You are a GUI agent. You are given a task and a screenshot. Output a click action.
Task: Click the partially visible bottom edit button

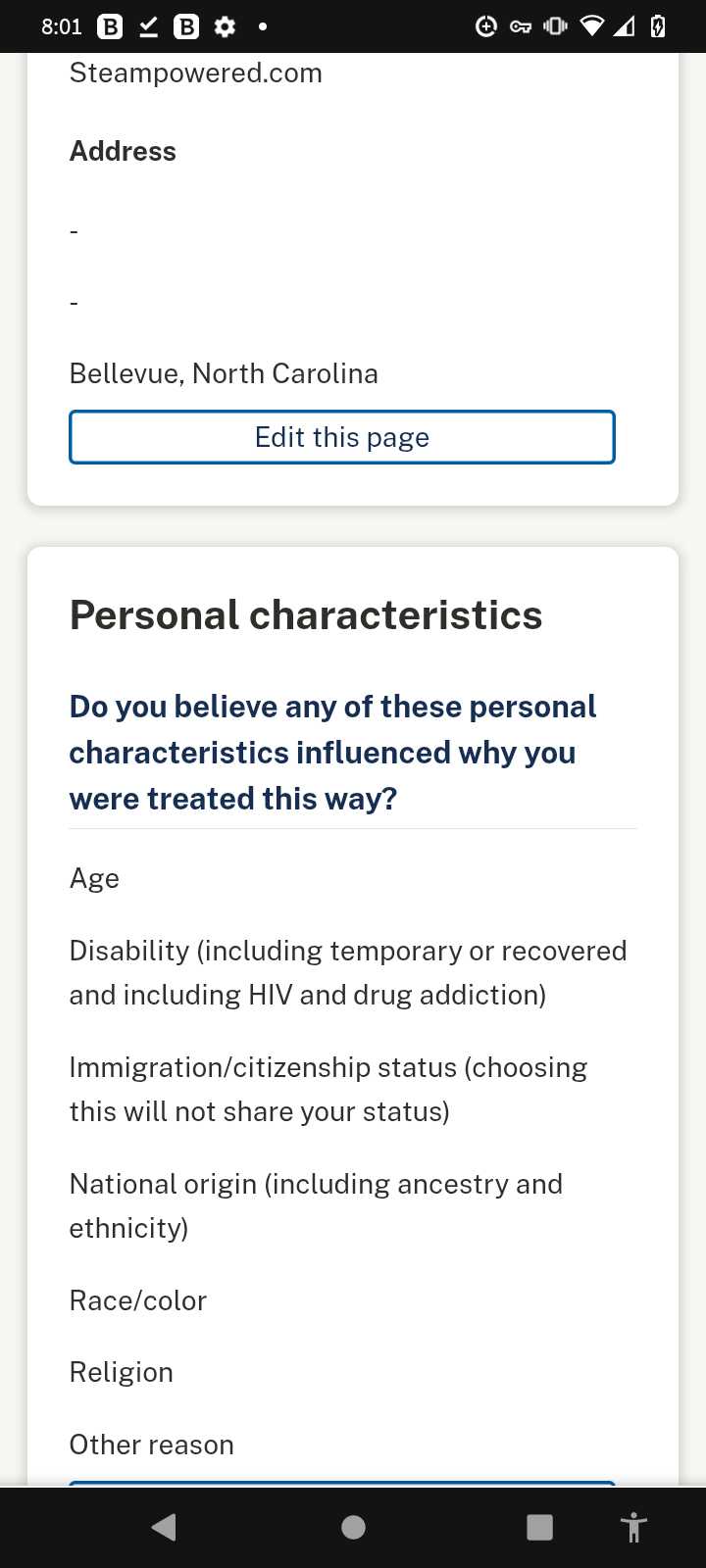pos(342,1484)
